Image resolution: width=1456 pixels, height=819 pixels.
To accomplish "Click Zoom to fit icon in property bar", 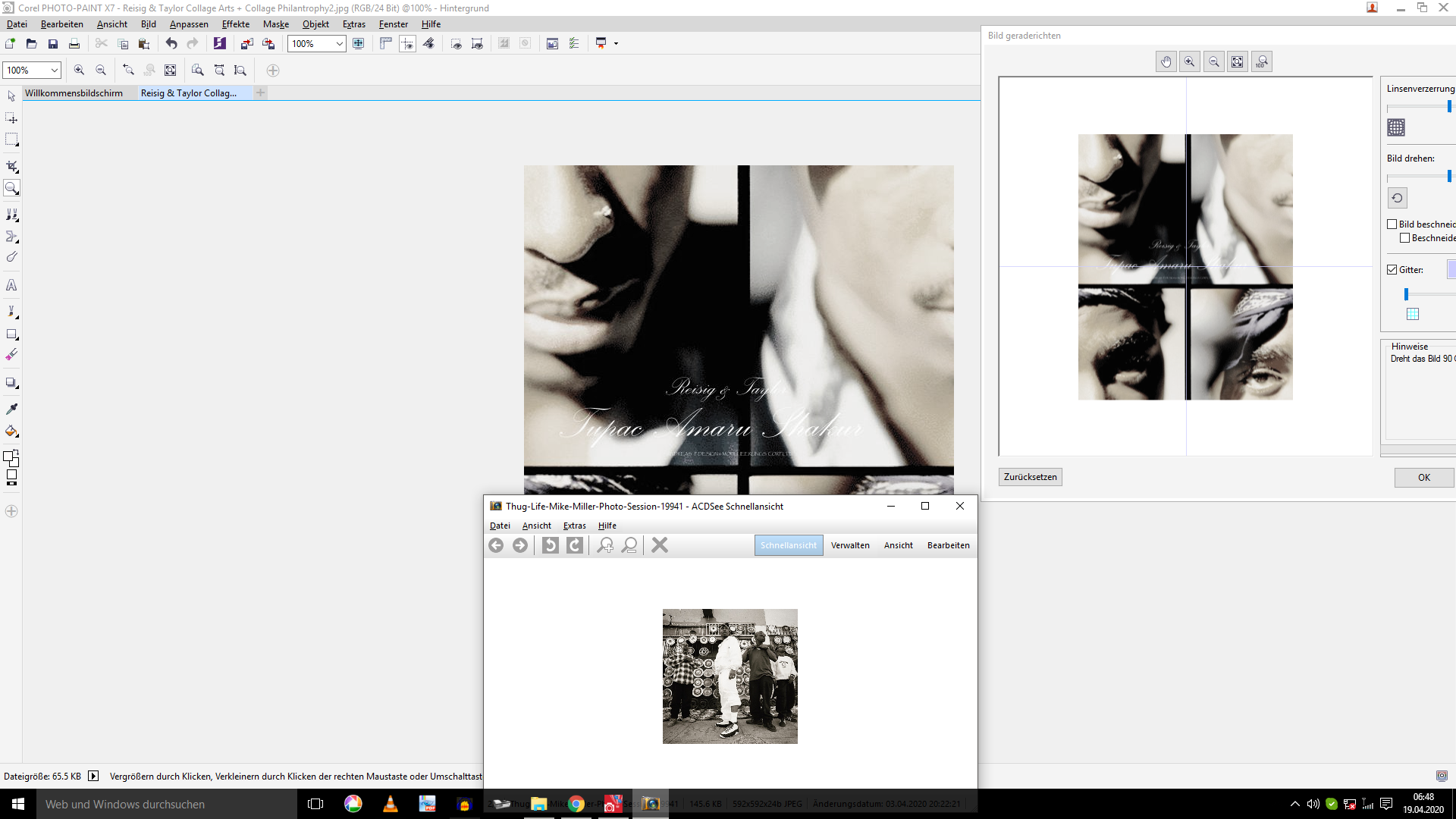I will (x=171, y=71).
